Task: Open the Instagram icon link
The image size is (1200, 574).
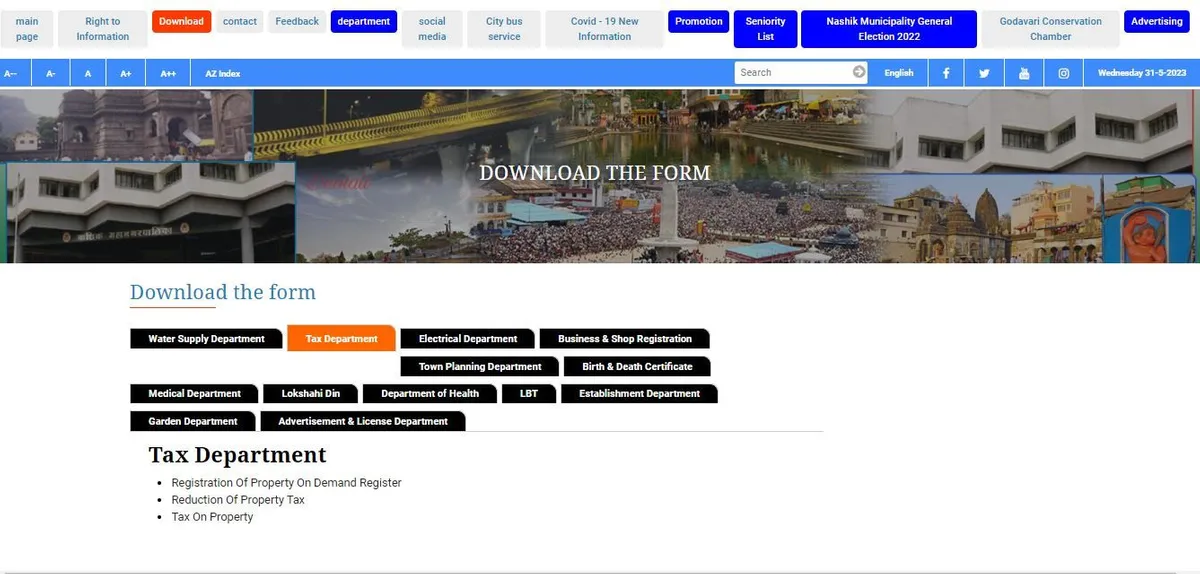Action: click(x=1064, y=73)
